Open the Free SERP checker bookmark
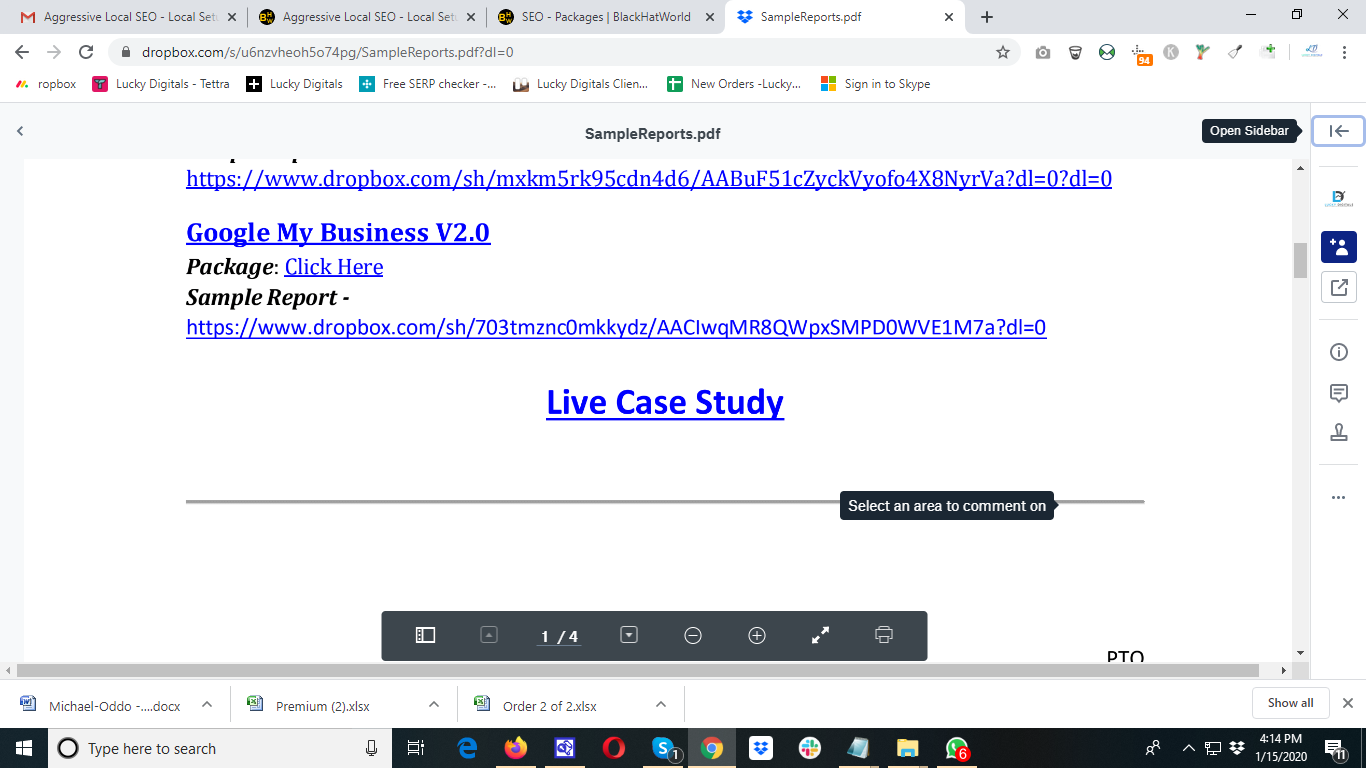Screen dimensions: 1366x768 [x=428, y=84]
